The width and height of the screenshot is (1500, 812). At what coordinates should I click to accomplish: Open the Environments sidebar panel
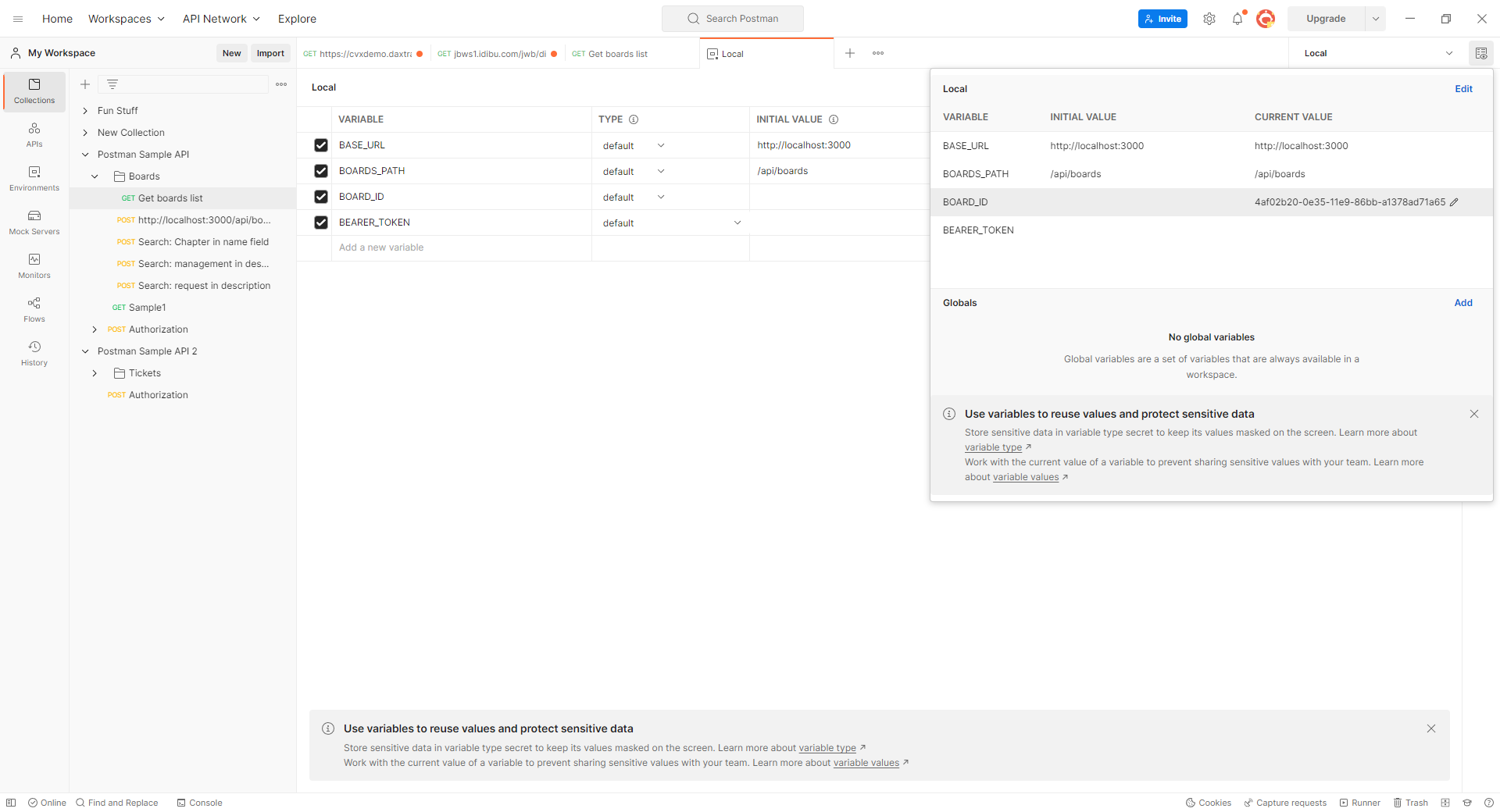(x=34, y=179)
